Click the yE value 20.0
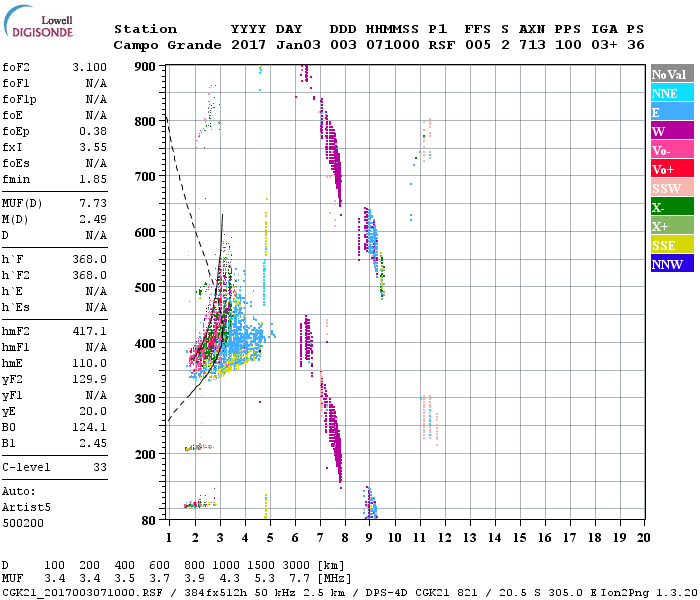 click(93, 412)
